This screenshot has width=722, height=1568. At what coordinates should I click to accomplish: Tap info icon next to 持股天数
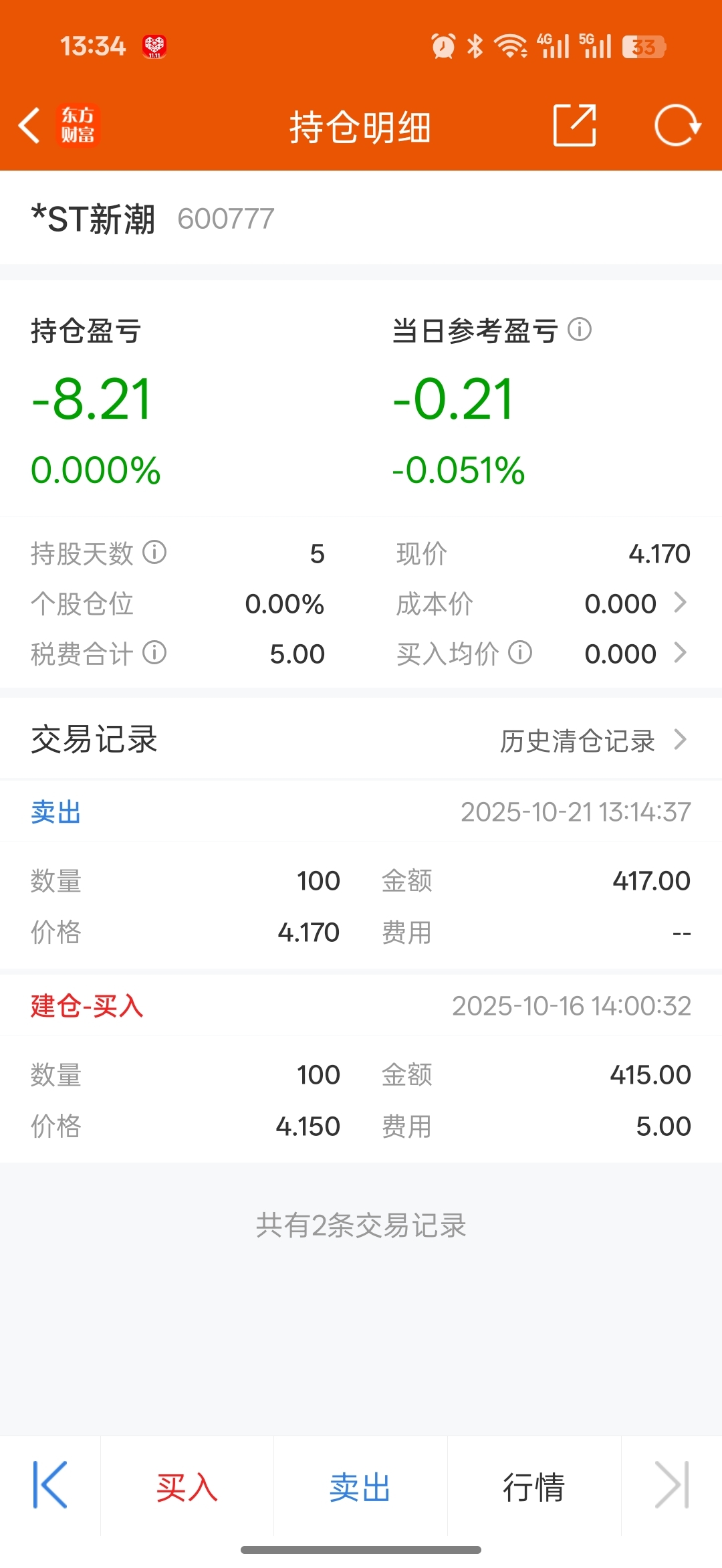pos(154,553)
